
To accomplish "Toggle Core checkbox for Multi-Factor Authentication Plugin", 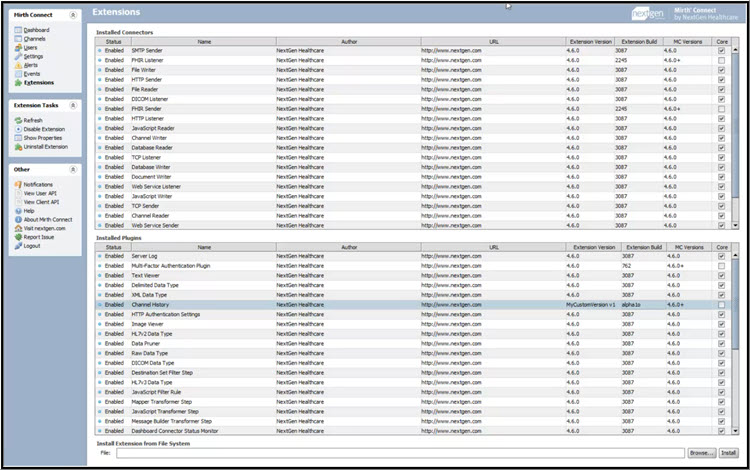I will [721, 266].
